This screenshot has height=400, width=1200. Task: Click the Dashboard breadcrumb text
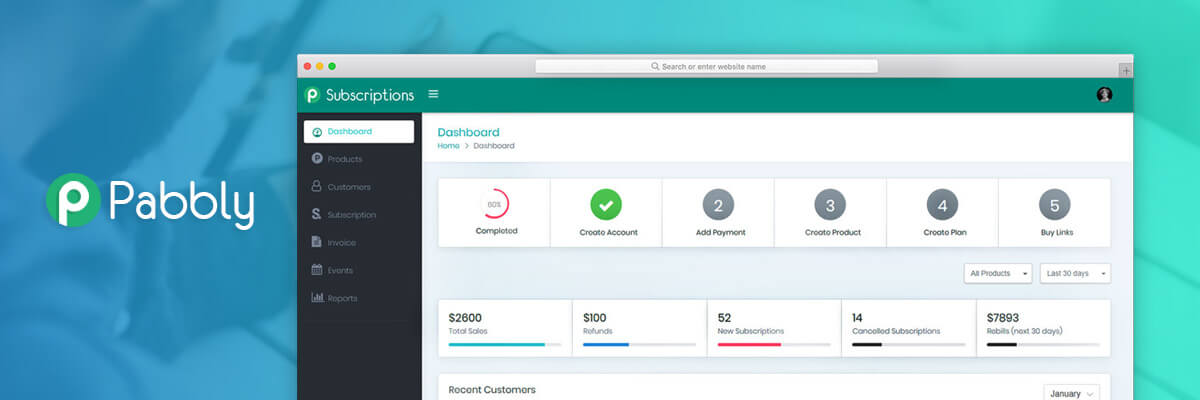[494, 146]
